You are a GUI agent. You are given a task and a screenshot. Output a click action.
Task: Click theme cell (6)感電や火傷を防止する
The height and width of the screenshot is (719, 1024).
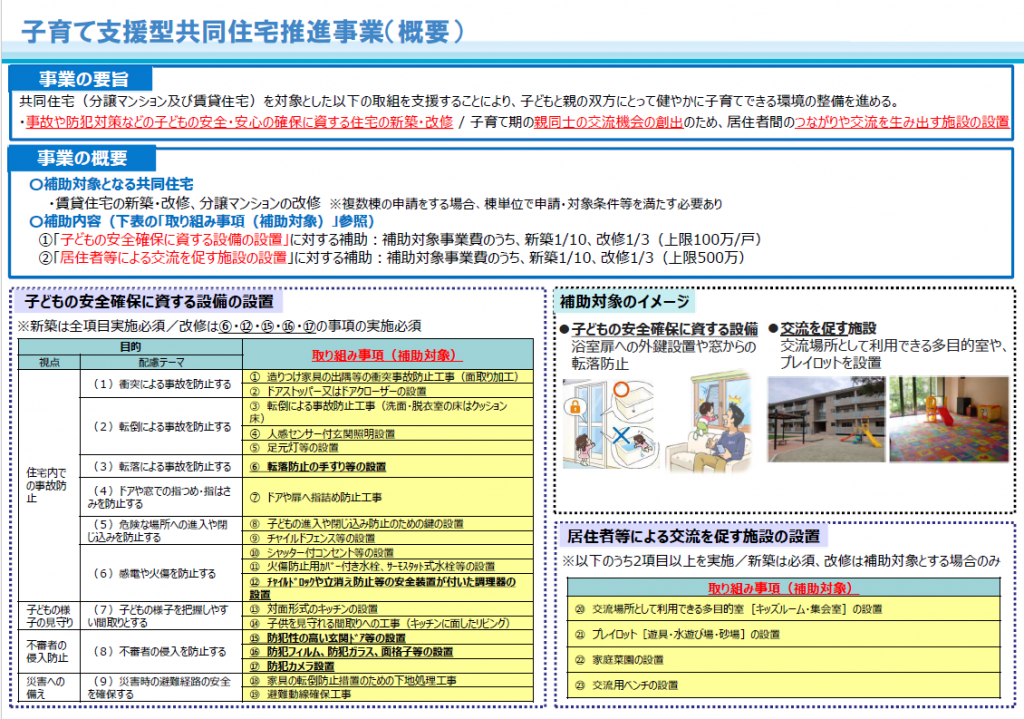[x=161, y=573]
